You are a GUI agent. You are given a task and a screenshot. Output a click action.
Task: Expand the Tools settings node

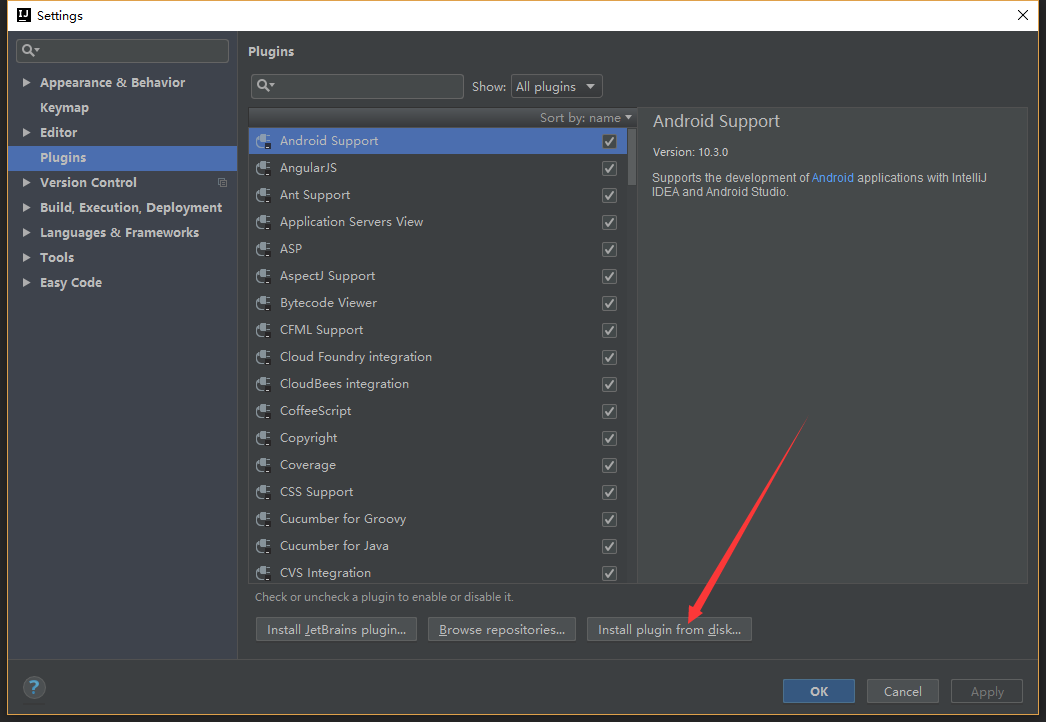click(26, 258)
